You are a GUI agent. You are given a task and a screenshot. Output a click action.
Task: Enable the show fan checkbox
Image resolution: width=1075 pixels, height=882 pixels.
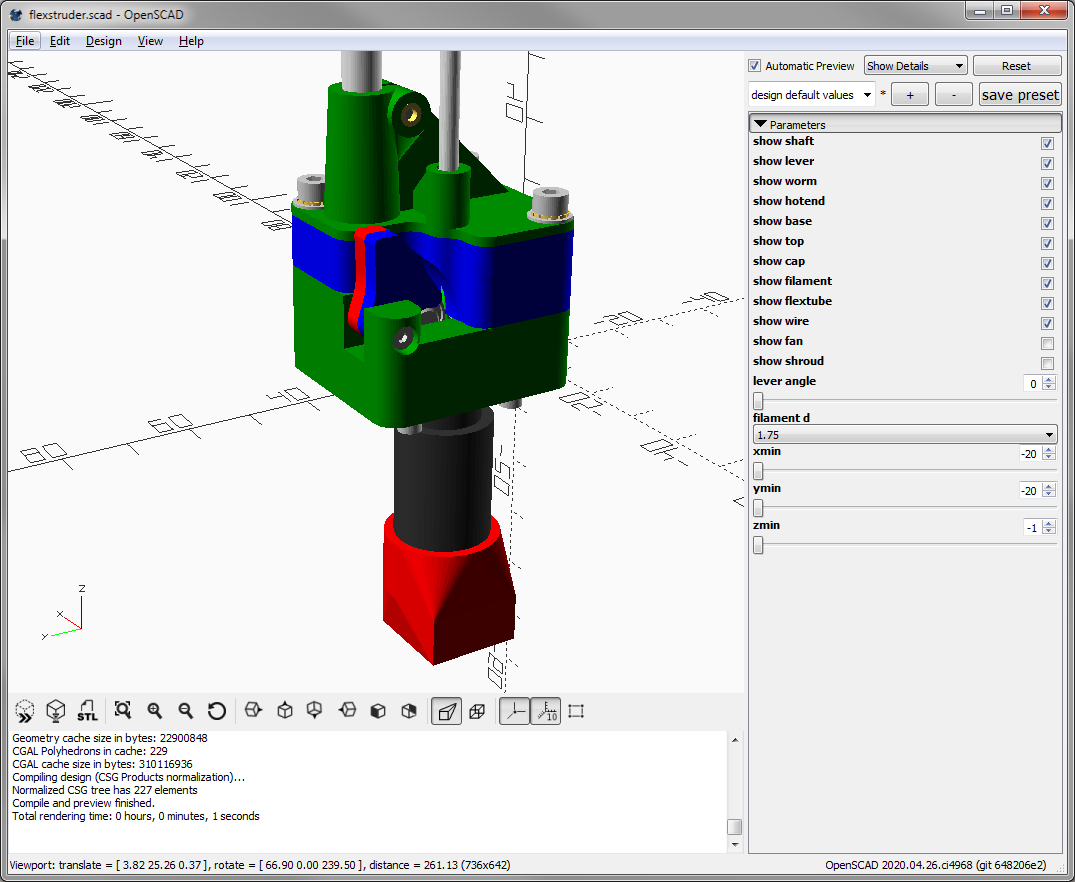[x=1047, y=343]
